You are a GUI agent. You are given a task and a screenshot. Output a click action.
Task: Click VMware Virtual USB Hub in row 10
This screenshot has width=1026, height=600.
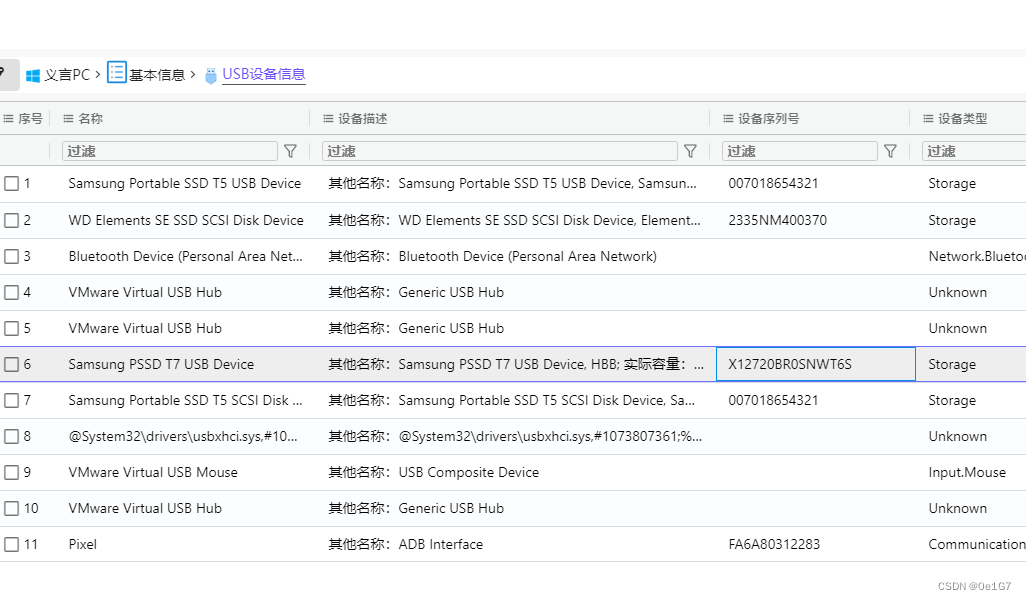pyautogui.click(x=145, y=508)
